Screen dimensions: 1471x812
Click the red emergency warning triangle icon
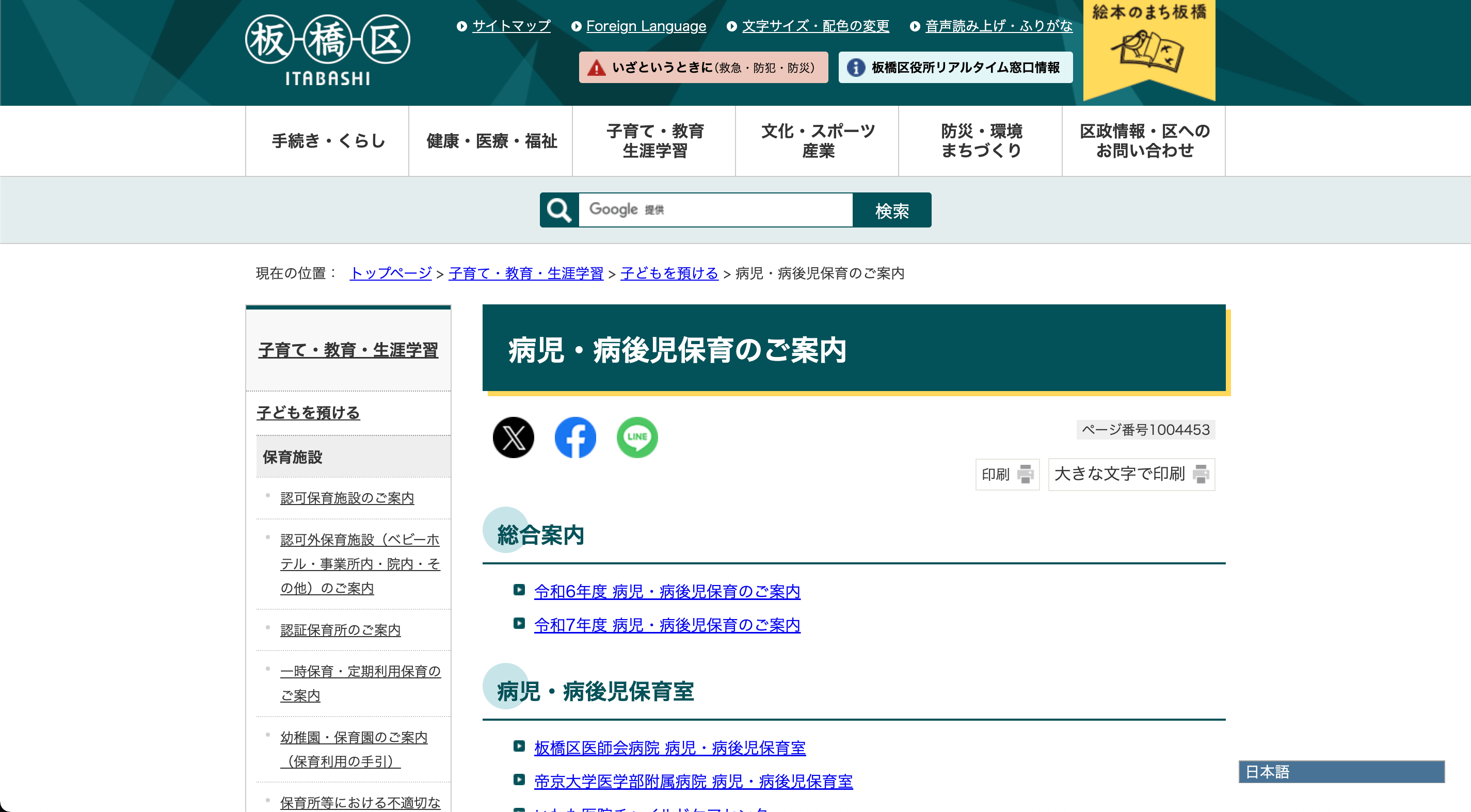(x=596, y=68)
